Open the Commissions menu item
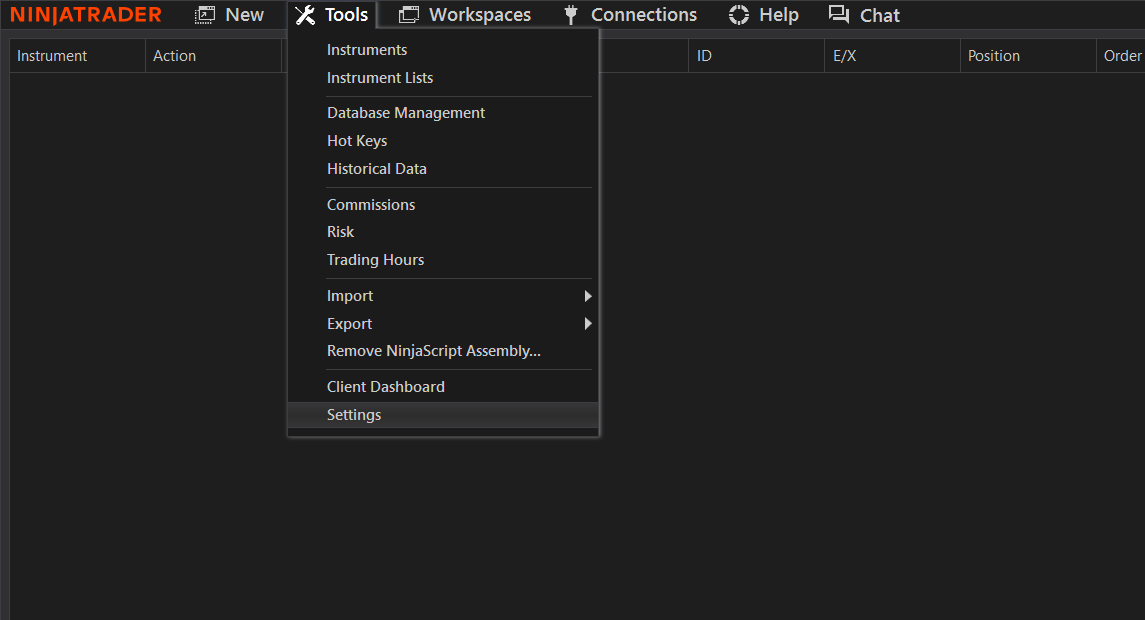 tap(371, 205)
